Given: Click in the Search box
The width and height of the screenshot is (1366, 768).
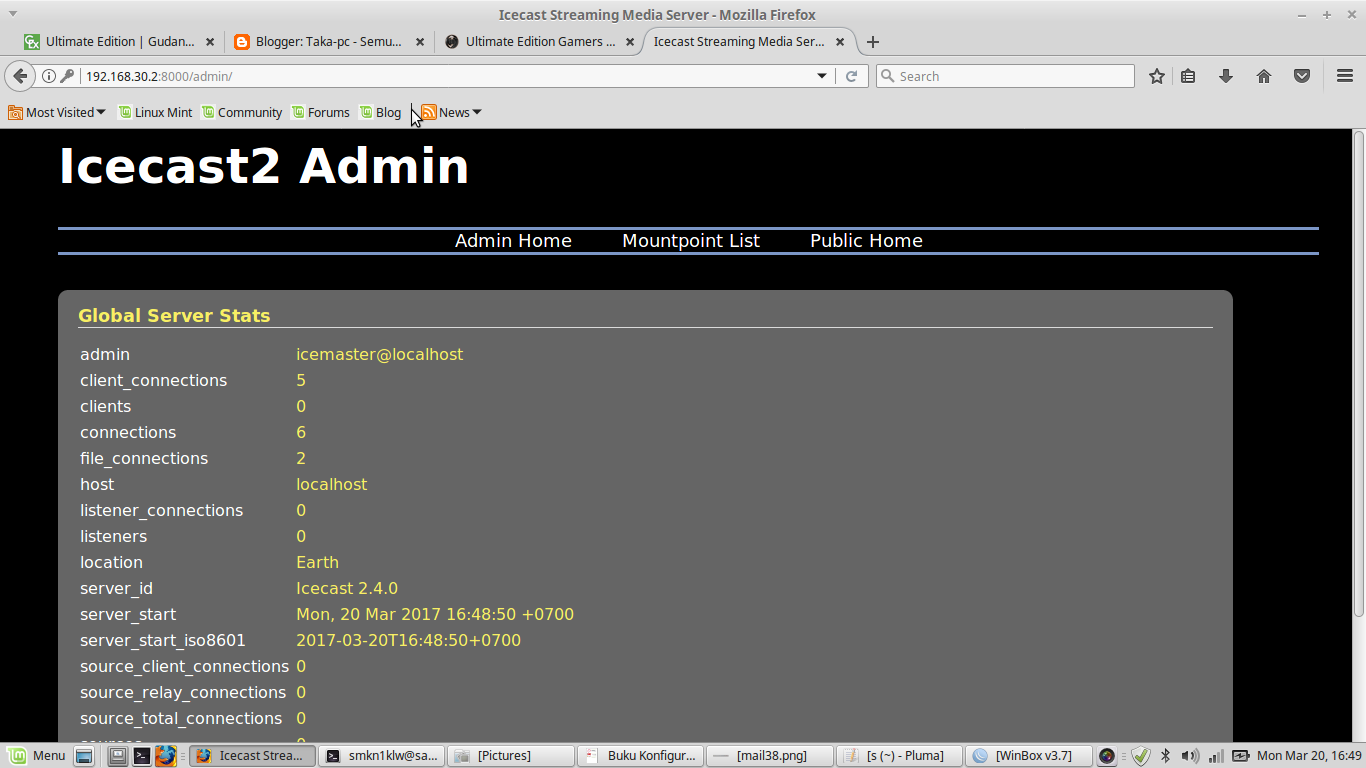Looking at the screenshot, I should click(x=1005, y=76).
